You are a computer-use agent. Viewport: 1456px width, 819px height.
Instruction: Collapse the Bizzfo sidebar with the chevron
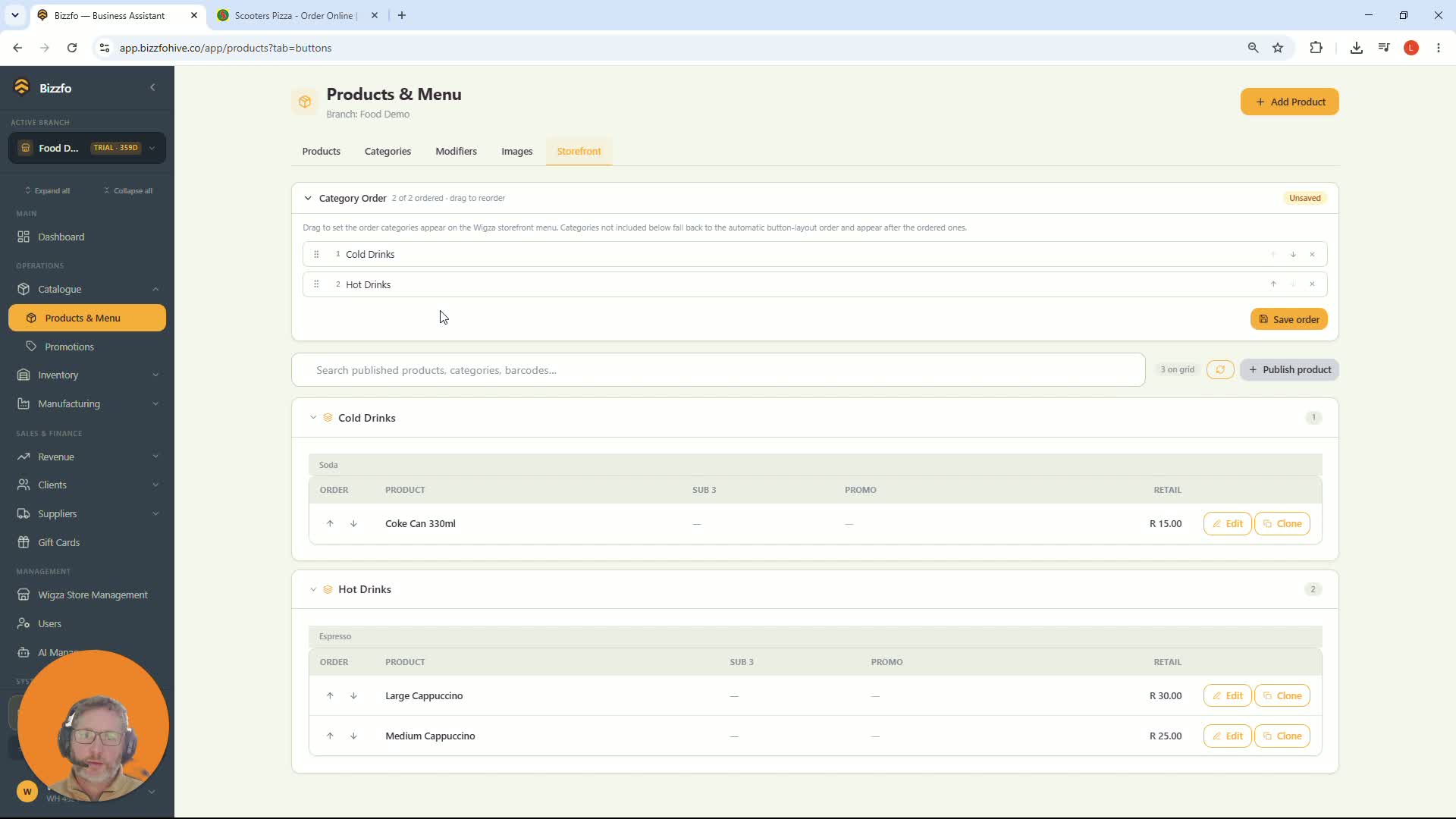pos(152,87)
